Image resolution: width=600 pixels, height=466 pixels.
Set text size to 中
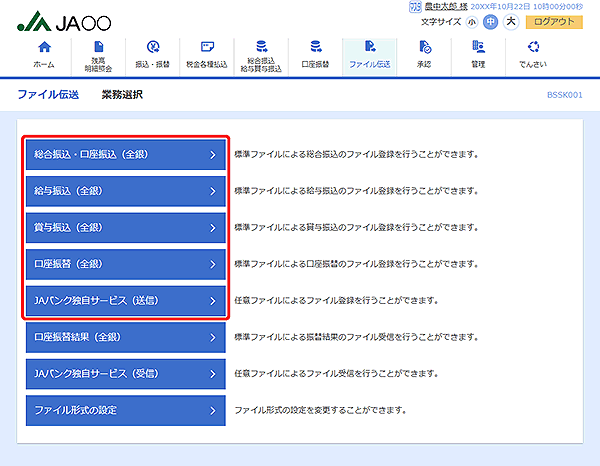point(491,22)
